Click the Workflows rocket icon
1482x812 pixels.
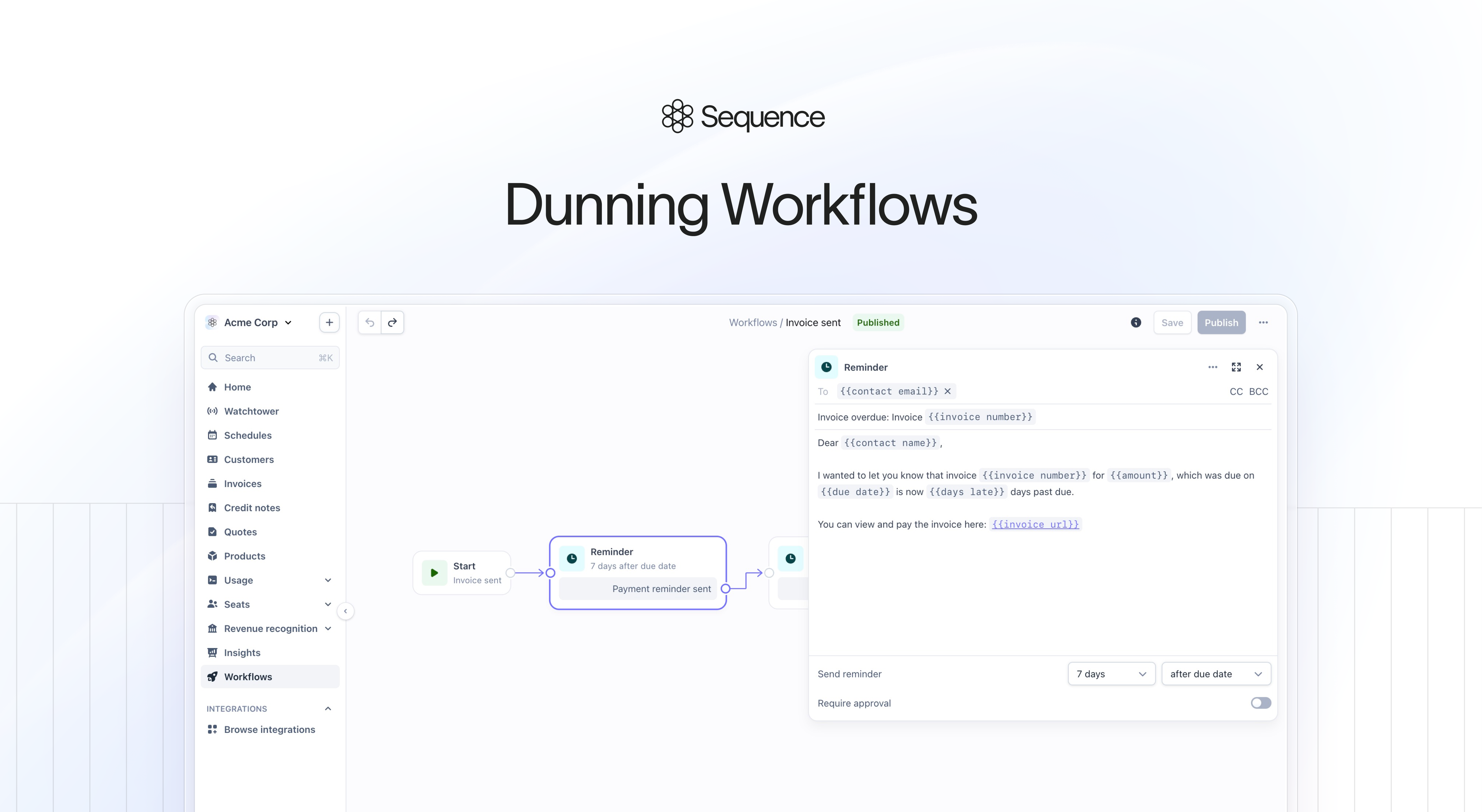pos(212,677)
